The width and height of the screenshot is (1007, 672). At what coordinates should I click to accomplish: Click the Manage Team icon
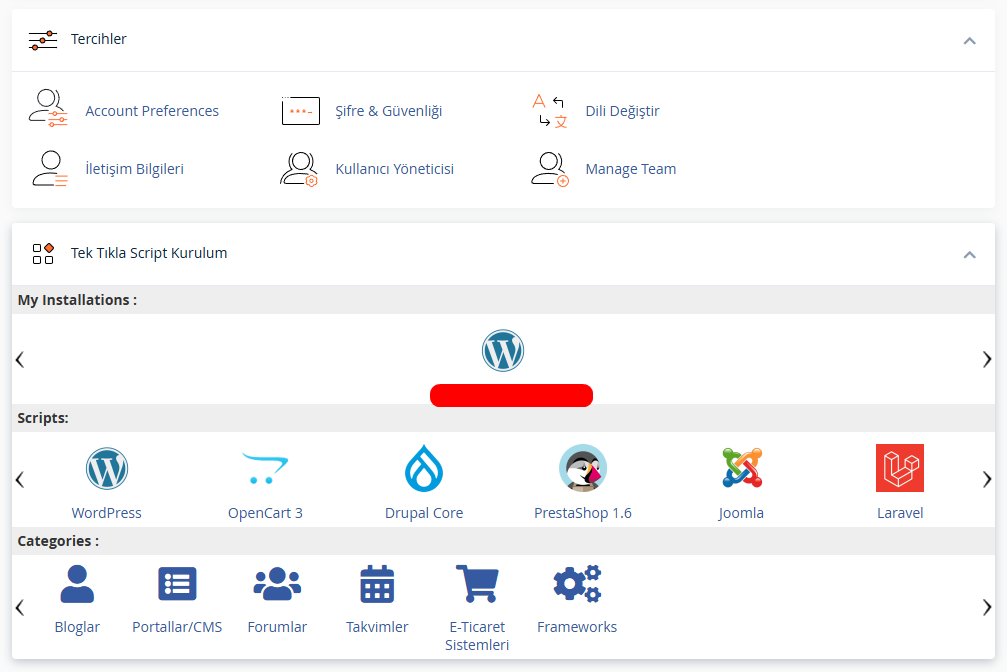click(550, 169)
